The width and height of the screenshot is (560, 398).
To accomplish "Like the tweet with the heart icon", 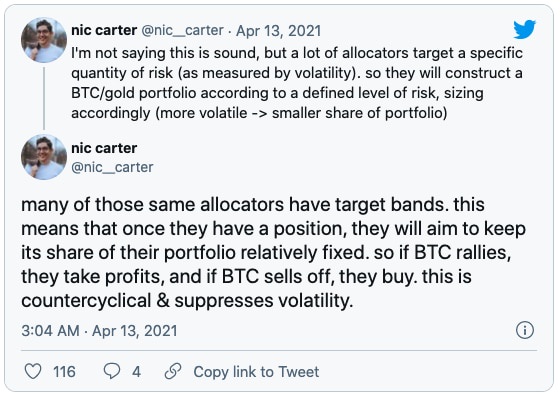I will click(x=33, y=372).
